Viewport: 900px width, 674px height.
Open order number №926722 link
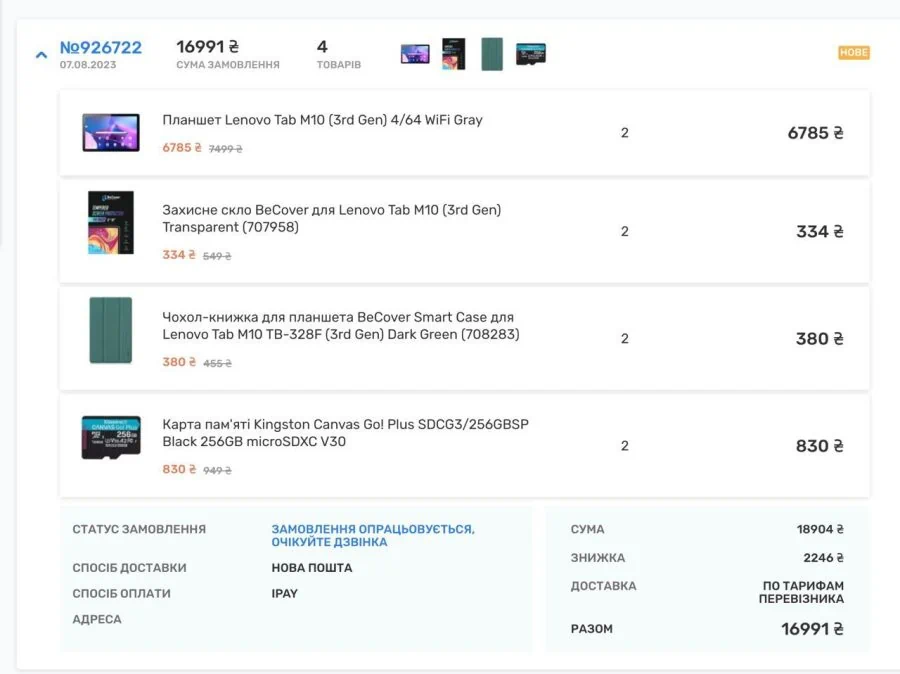point(101,47)
